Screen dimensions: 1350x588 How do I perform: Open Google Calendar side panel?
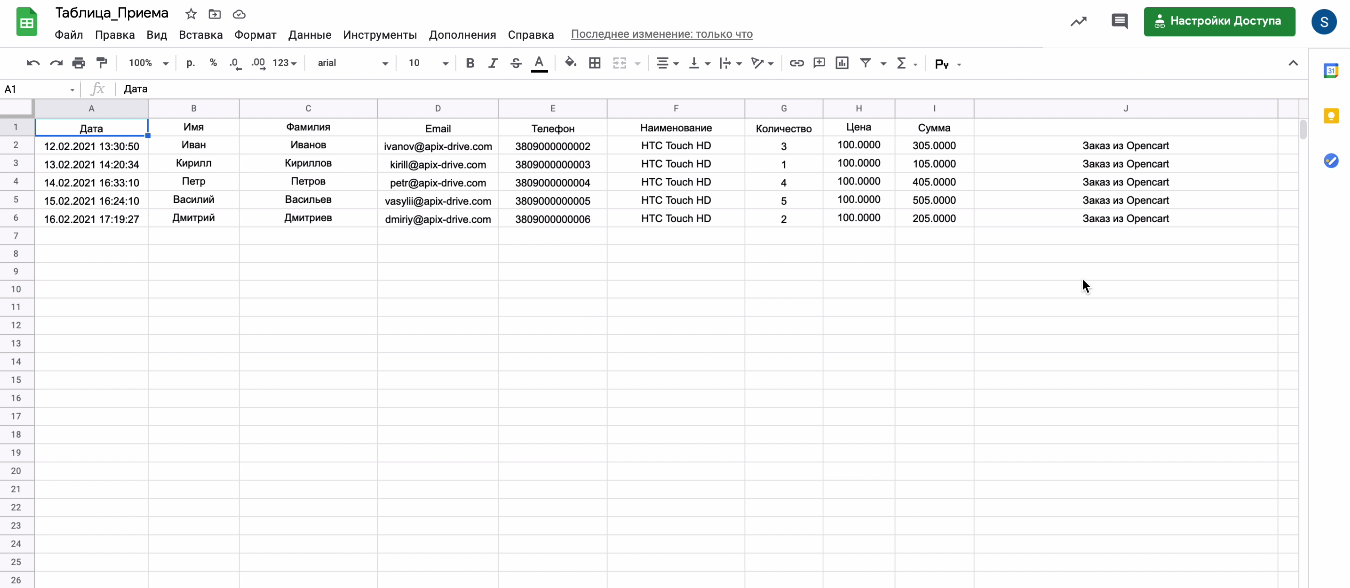[x=1331, y=70]
